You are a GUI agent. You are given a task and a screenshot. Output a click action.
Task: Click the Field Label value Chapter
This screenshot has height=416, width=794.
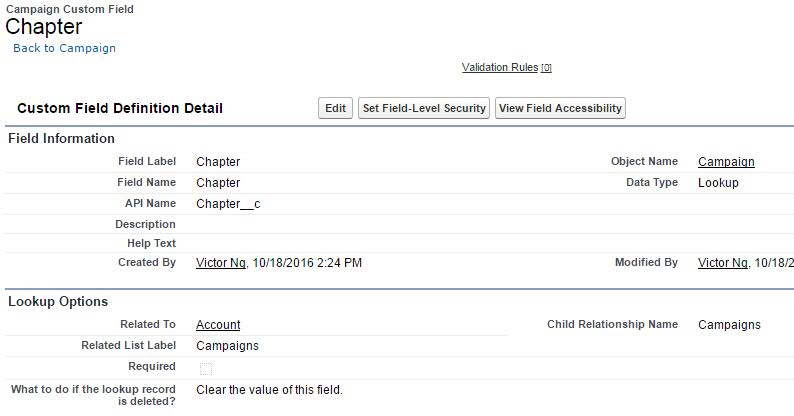point(218,162)
